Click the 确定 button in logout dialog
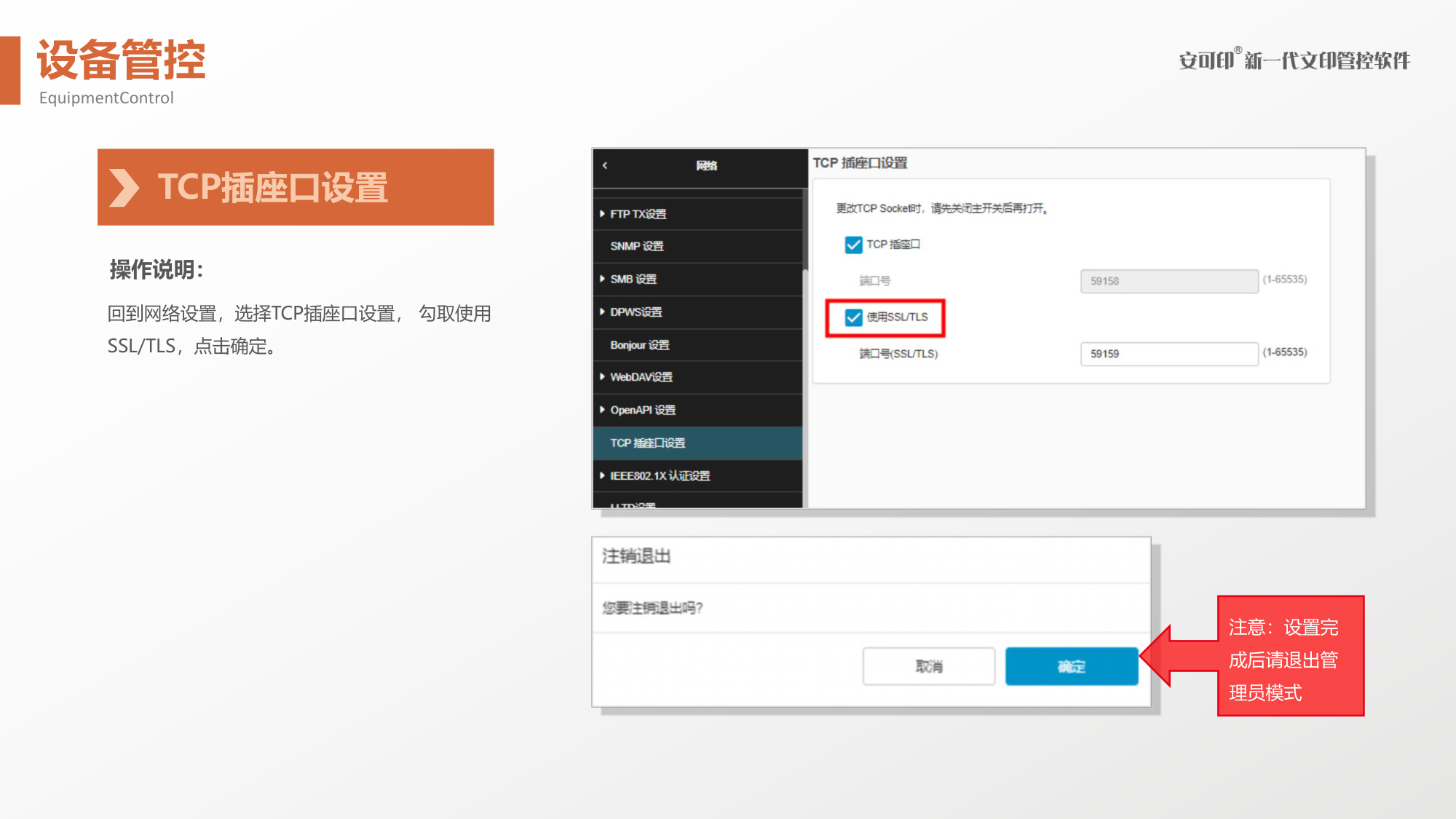The height and width of the screenshot is (819, 1456). 1072,666
